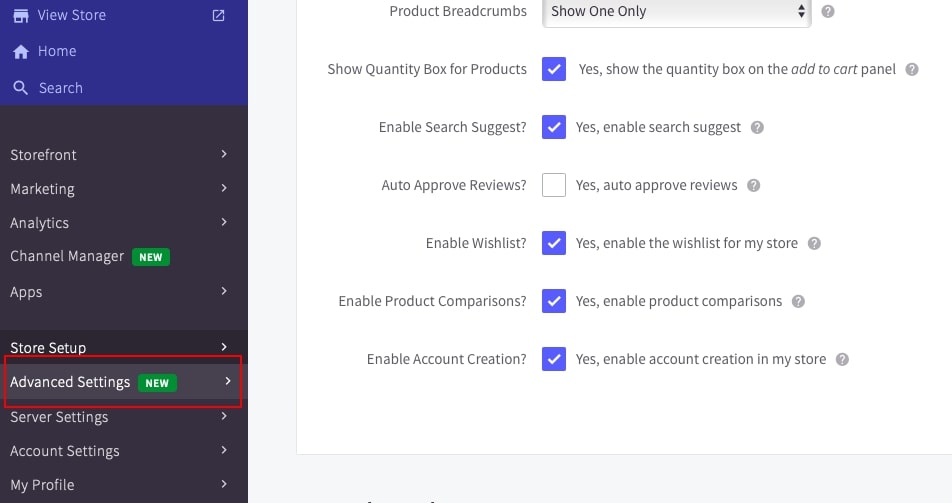The width and height of the screenshot is (952, 503).
Task: Click the View Store storefront icon
Action: click(20, 15)
